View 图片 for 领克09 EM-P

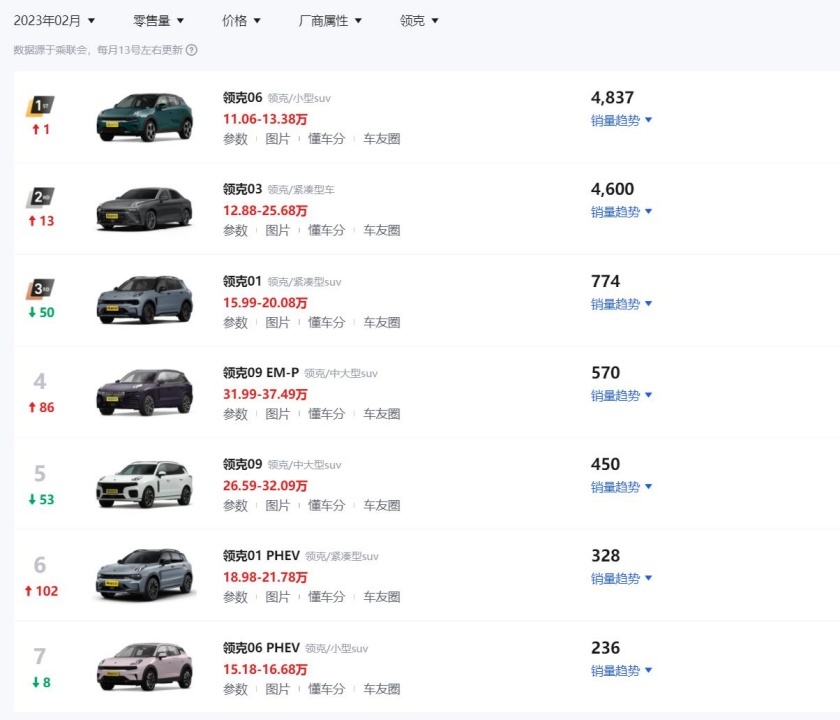(x=278, y=414)
